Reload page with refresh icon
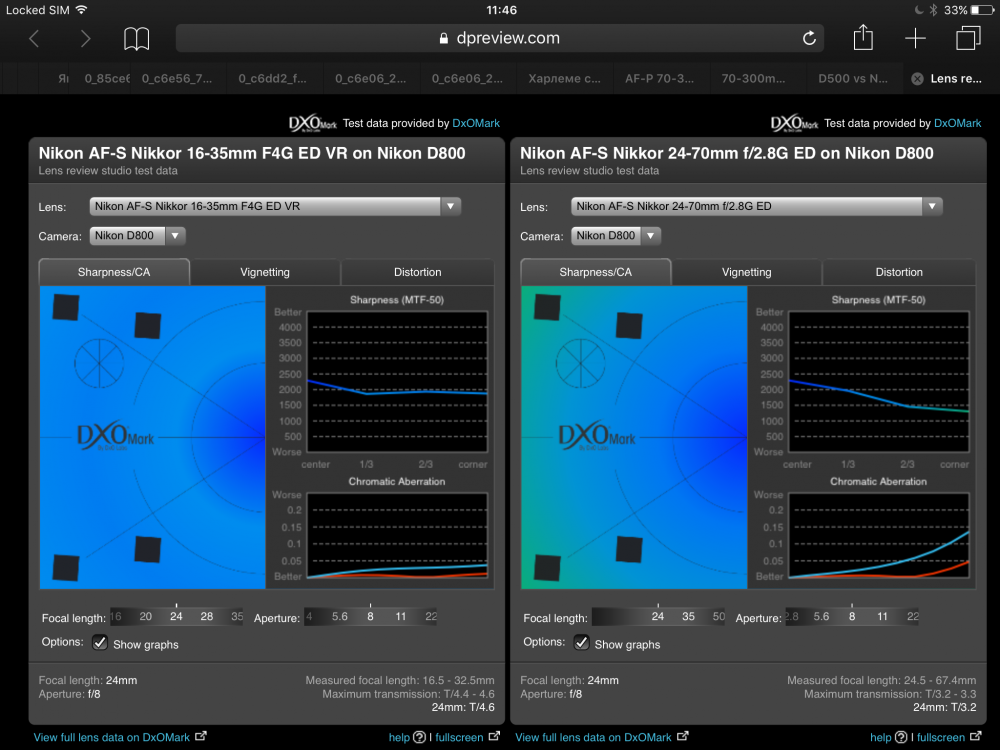This screenshot has height=750, width=1000. click(809, 38)
